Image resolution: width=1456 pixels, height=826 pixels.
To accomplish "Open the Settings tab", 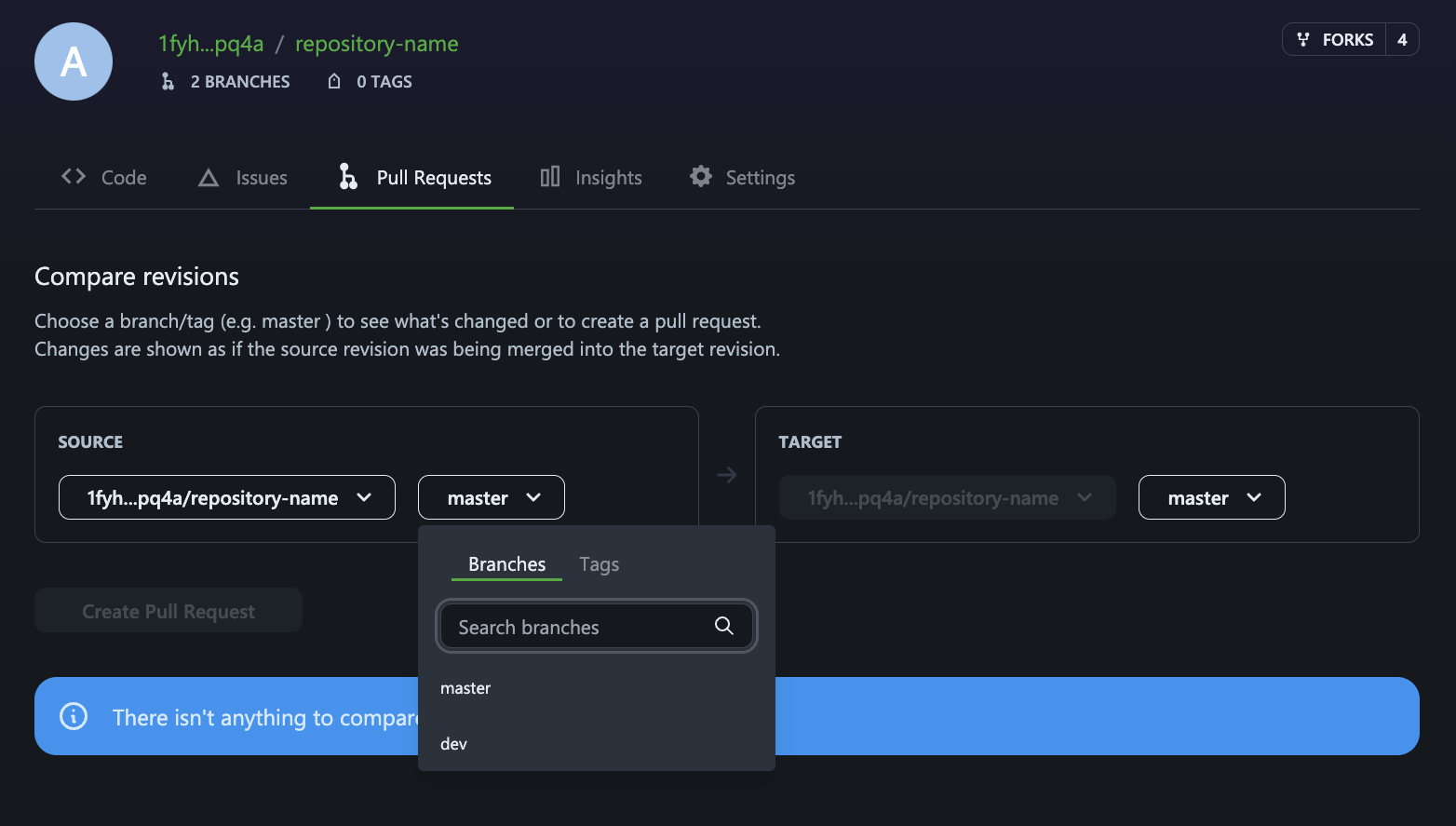I will (743, 177).
